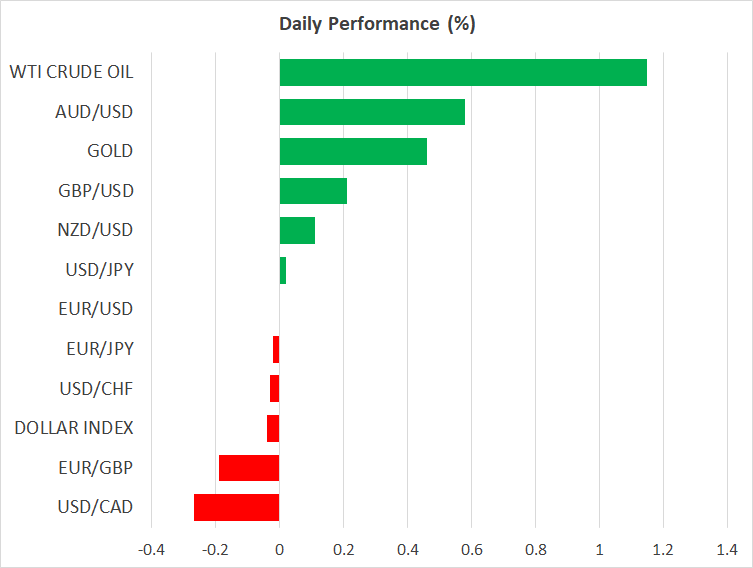
Task: Select the USD/CHF red bar
Action: tap(275, 388)
